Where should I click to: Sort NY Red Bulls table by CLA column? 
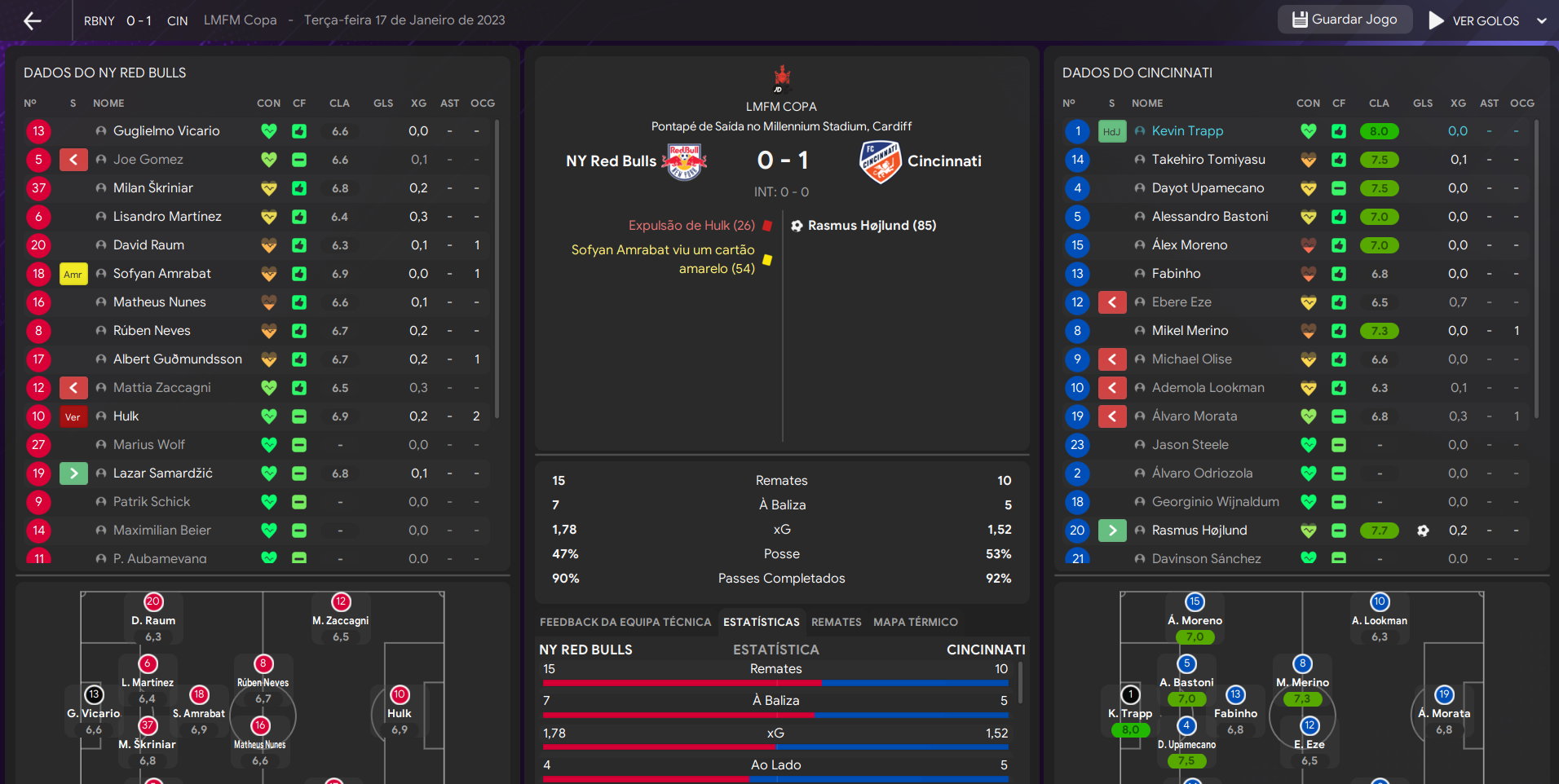tap(339, 104)
